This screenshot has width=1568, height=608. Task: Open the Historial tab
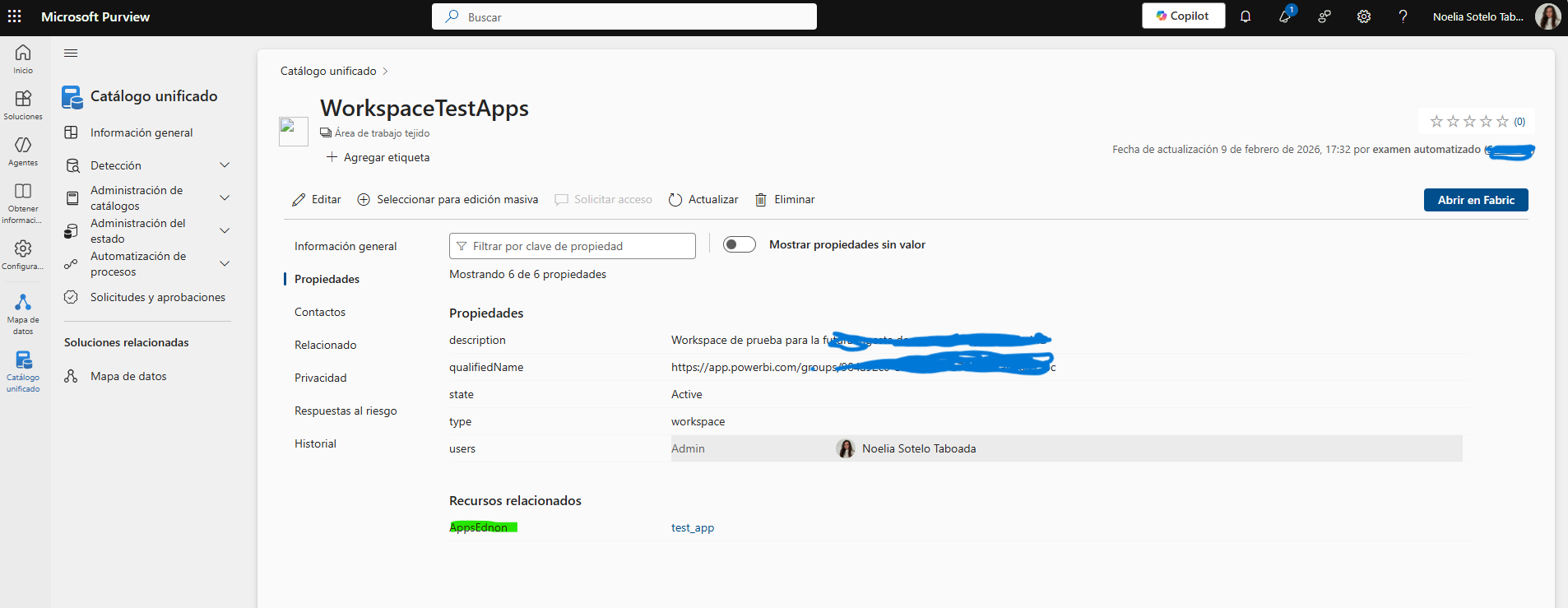click(315, 443)
